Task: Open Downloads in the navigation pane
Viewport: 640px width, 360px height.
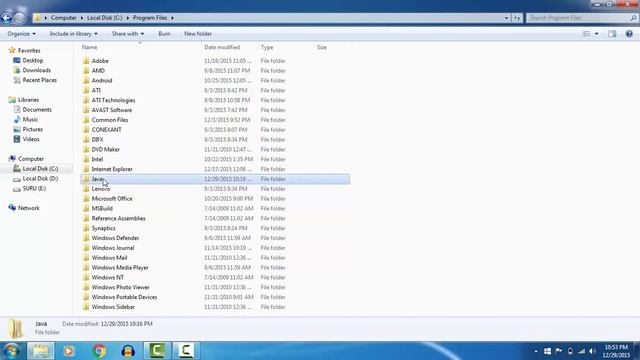Action: 36,70
